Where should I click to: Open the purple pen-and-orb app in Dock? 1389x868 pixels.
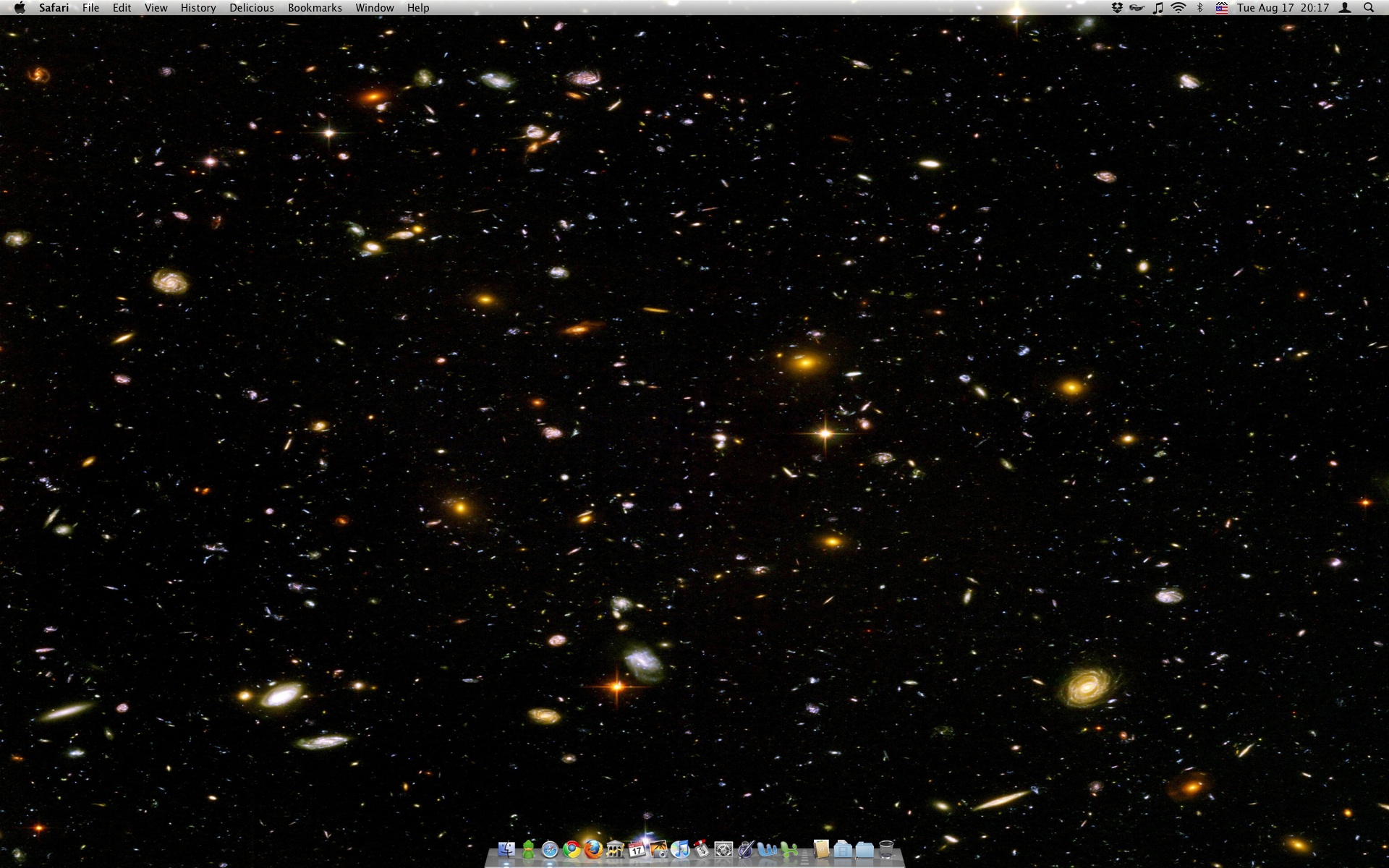[x=746, y=849]
